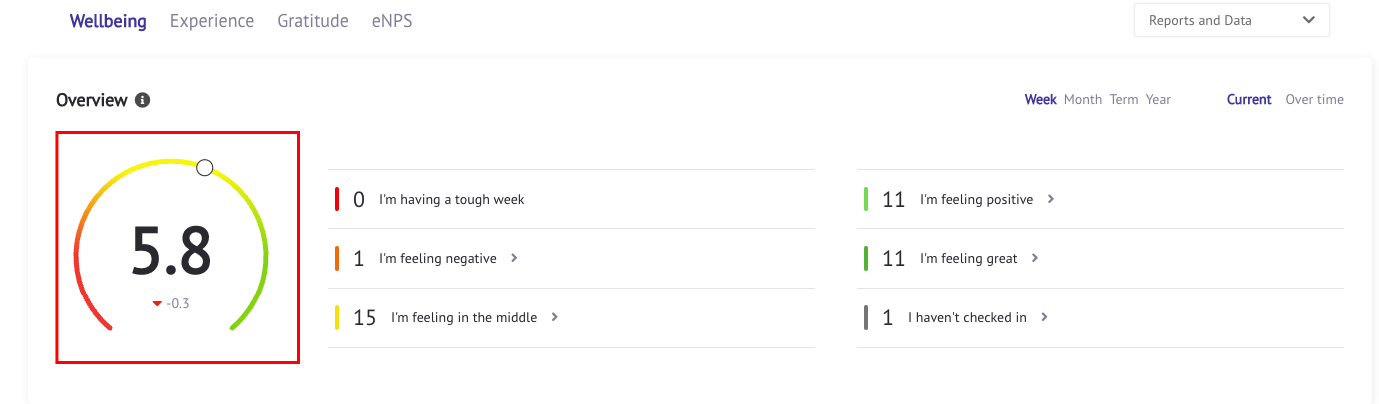Click the Overview info icon

click(143, 100)
